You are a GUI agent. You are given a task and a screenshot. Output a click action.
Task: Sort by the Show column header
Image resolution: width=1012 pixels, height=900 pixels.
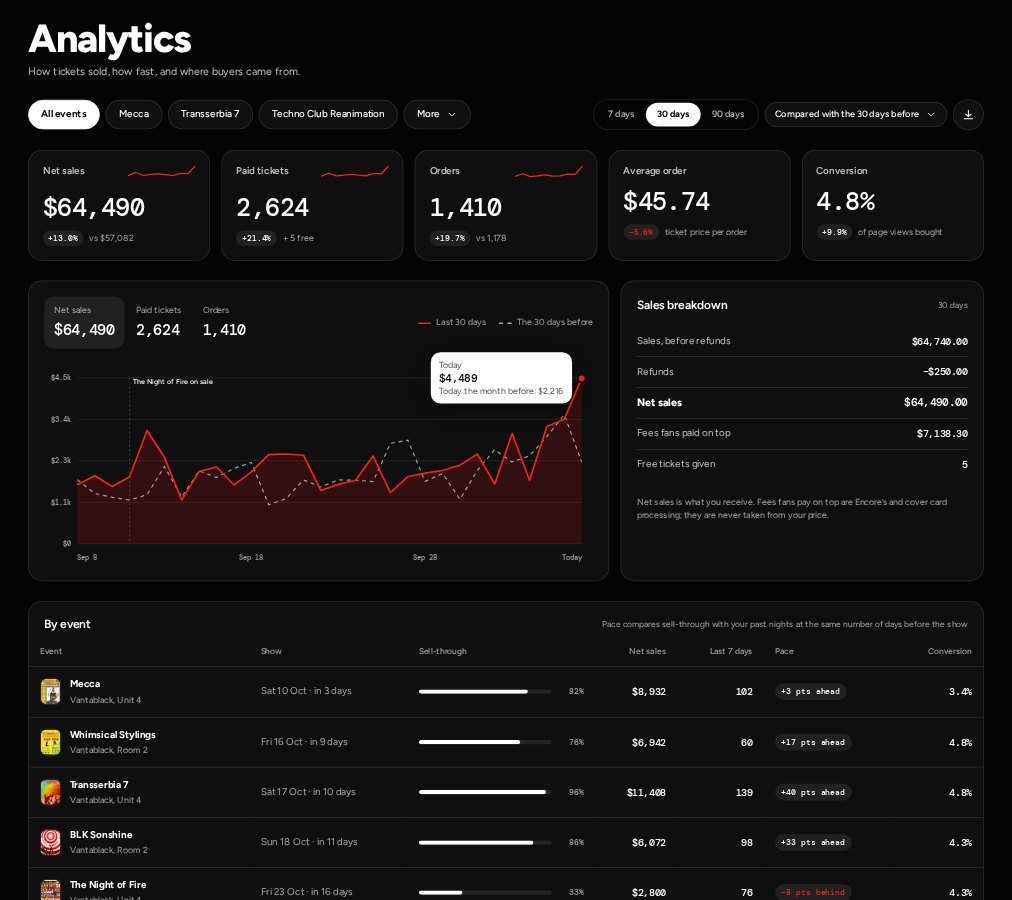click(271, 651)
